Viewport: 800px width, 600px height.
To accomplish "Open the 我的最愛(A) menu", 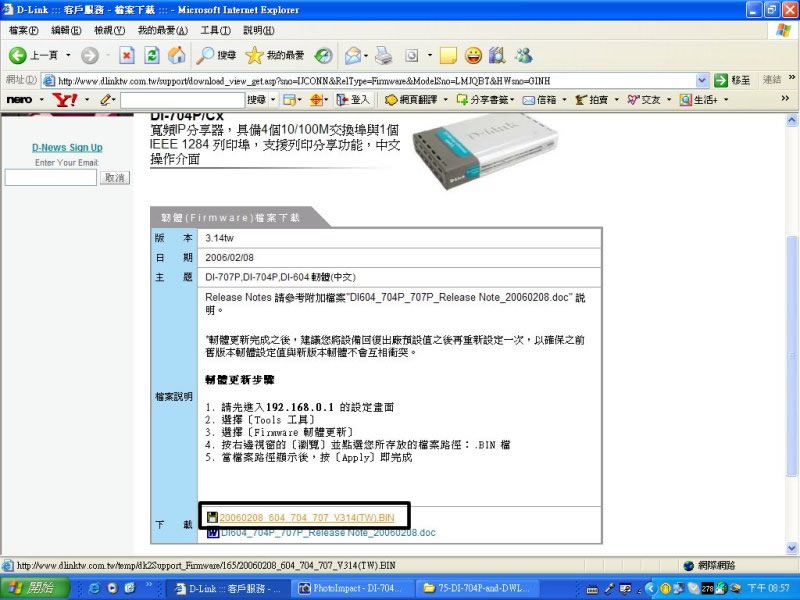I will (163, 30).
